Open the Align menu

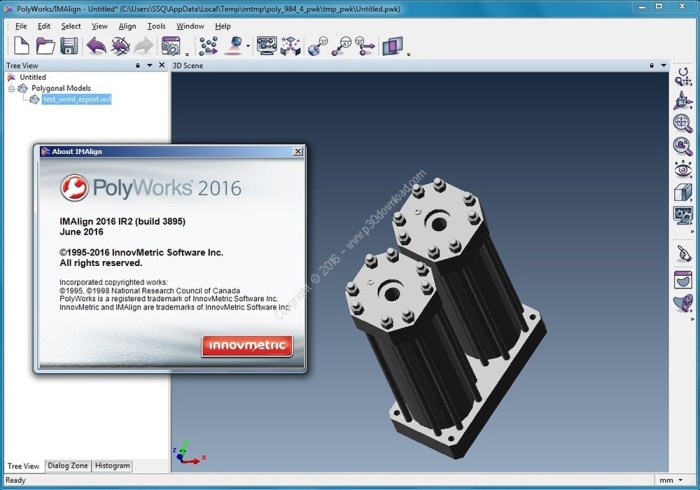pos(127,26)
